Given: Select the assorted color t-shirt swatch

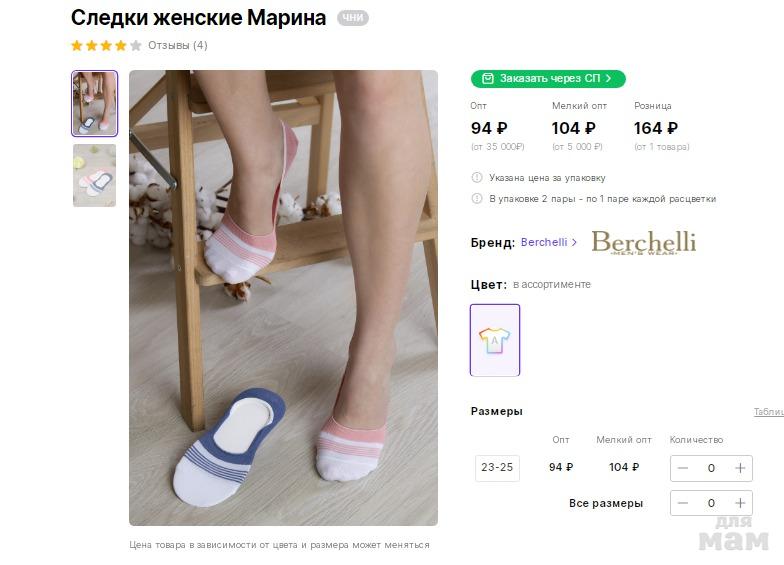Looking at the screenshot, I should [x=495, y=340].
